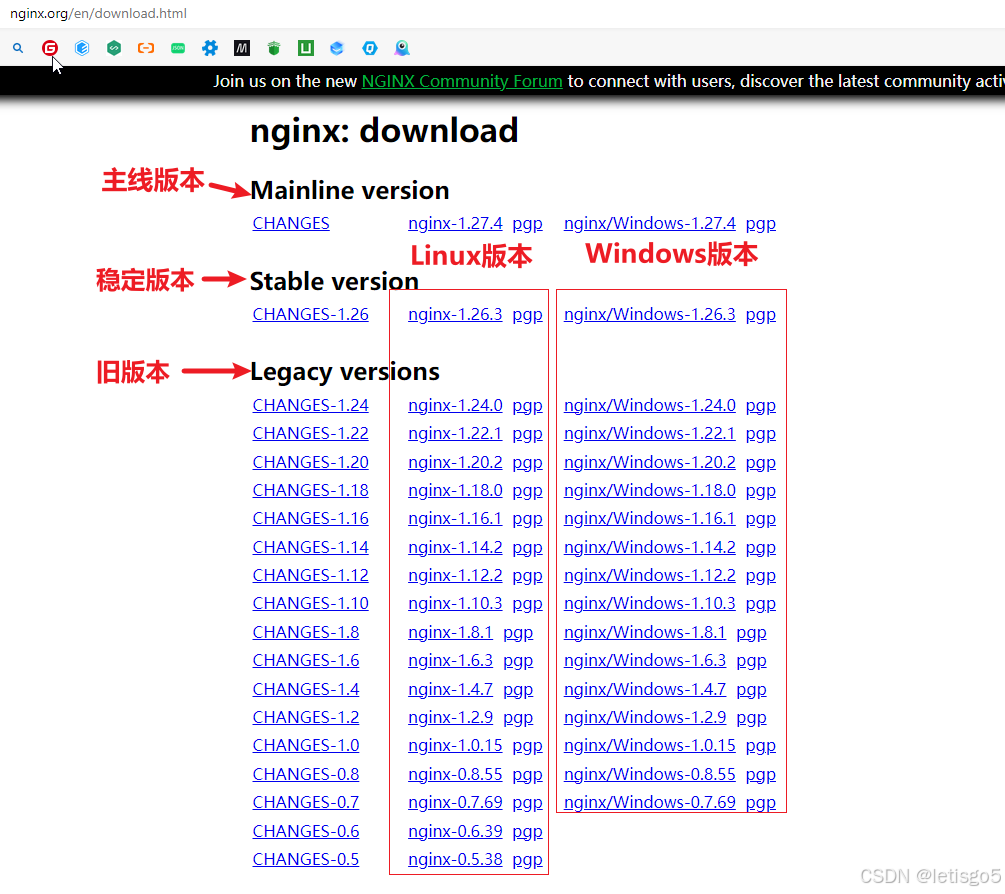Open the NGINX Community Forum link
This screenshot has width=1005, height=894.
point(462,81)
